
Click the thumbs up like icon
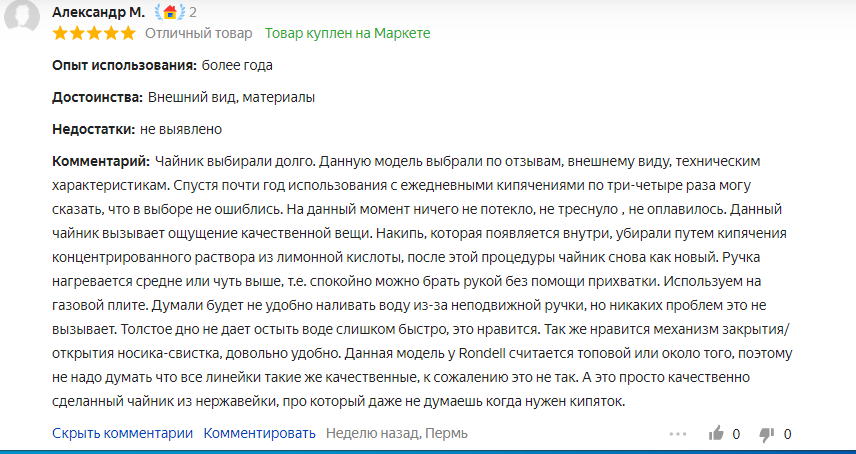pos(716,434)
